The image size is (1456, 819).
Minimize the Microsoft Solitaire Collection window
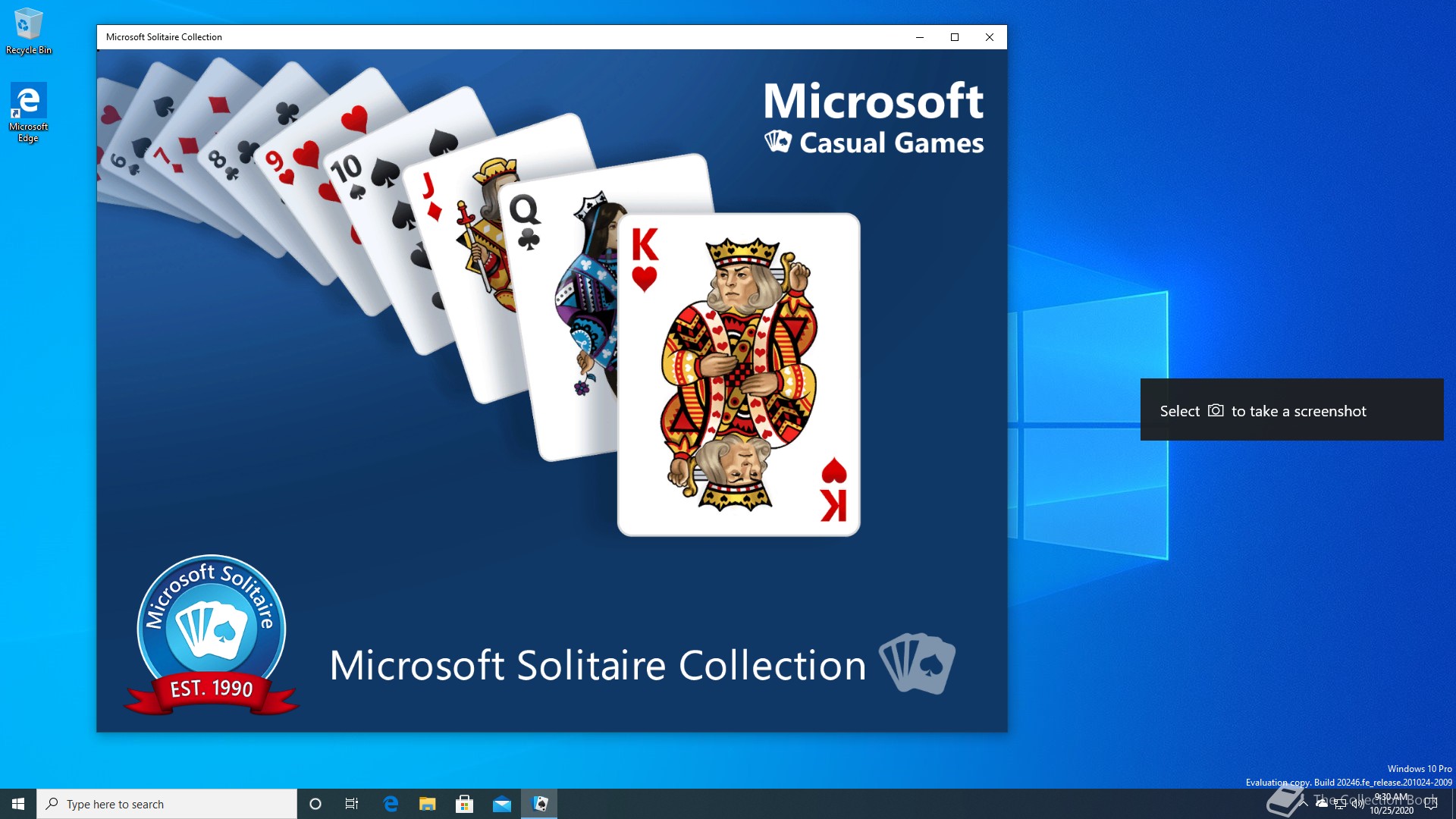click(x=920, y=37)
